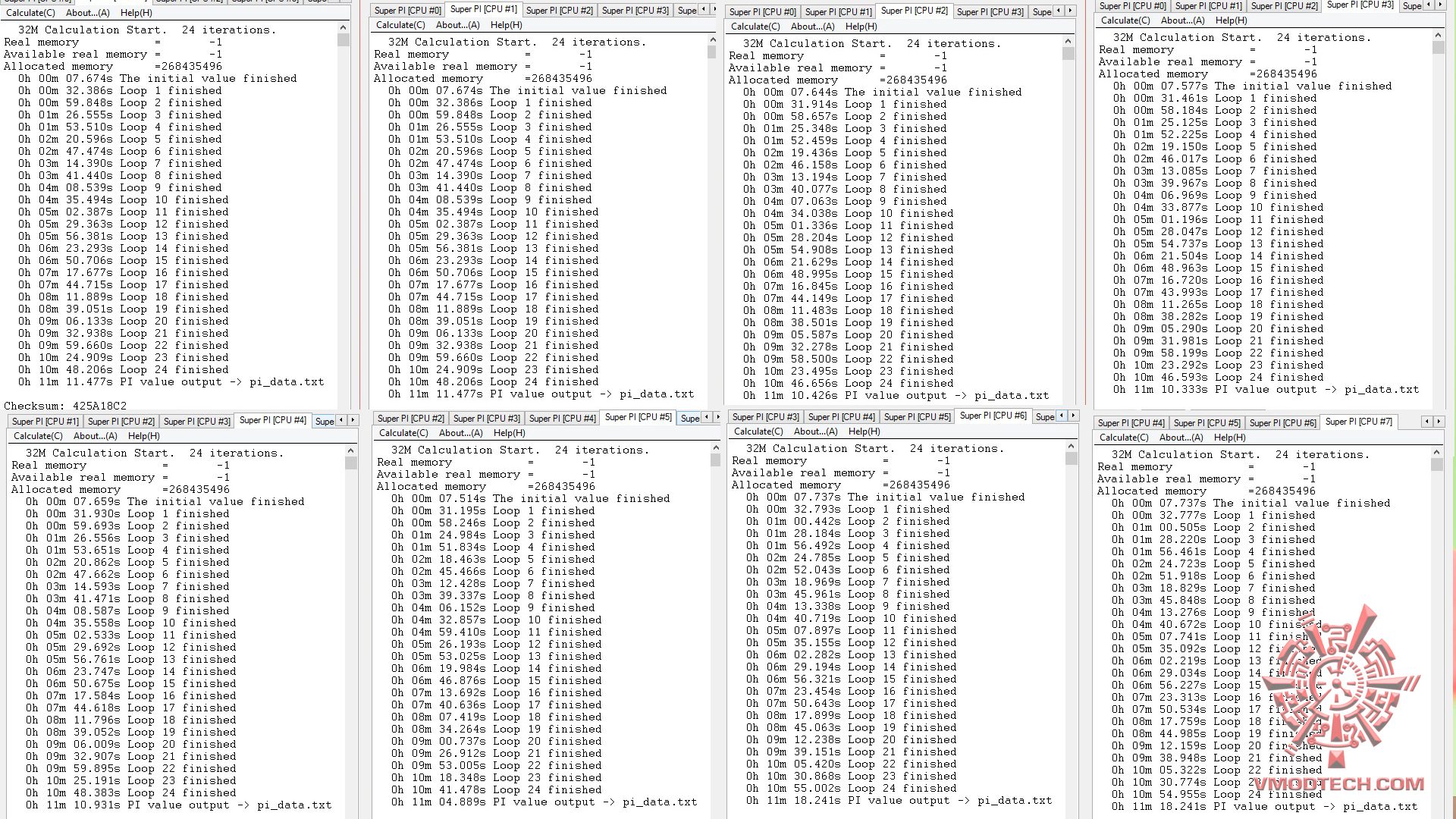The width and height of the screenshot is (1456, 819).
Task: Open Help(H) menu in window with active CPU #5 tab
Action: pos(509,433)
